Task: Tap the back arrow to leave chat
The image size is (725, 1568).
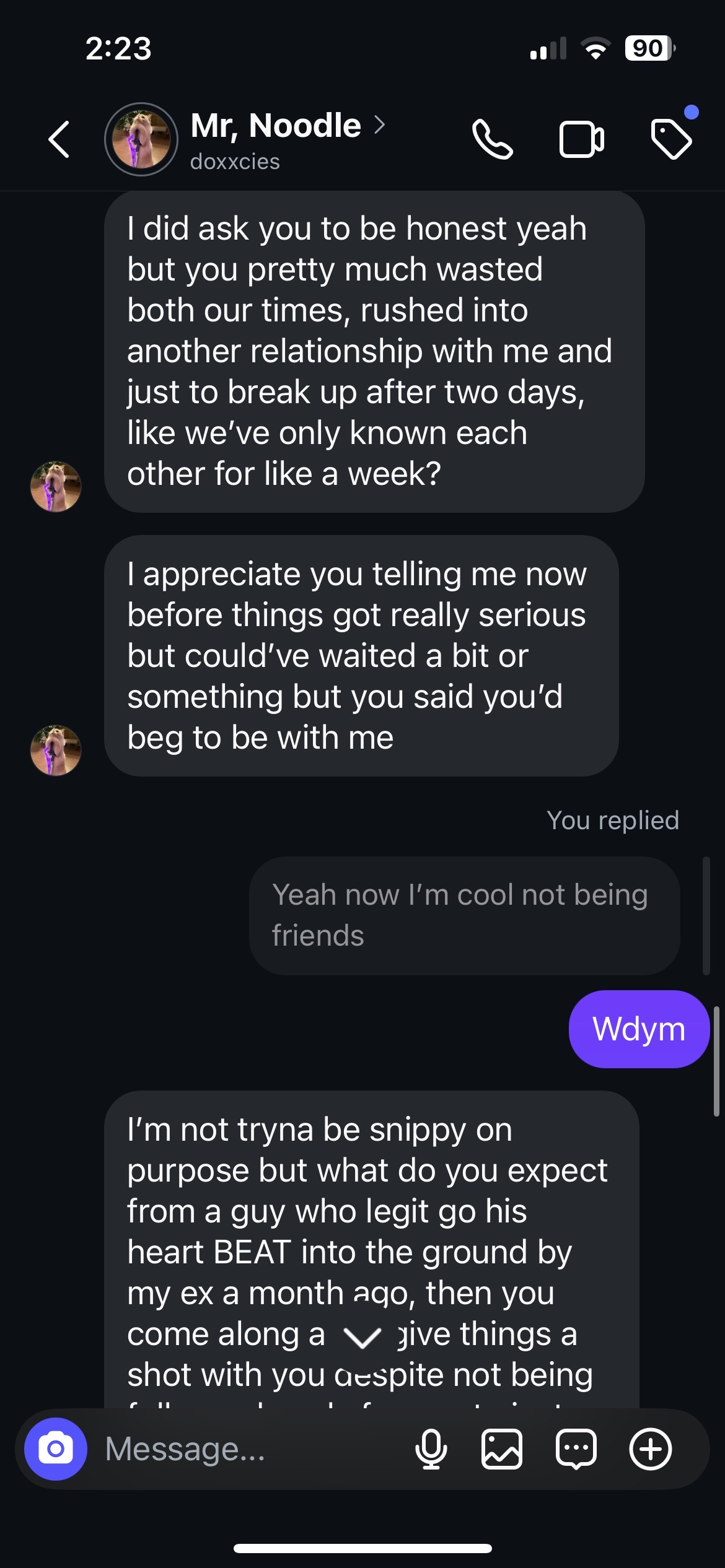Action: pyautogui.click(x=59, y=139)
